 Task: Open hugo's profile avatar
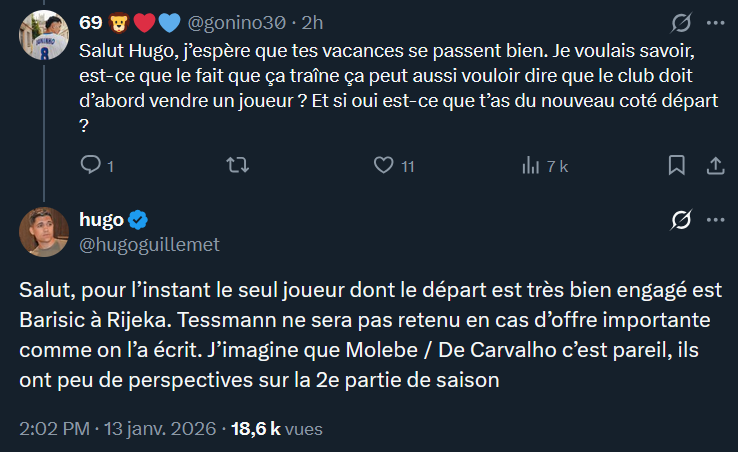pos(42,231)
